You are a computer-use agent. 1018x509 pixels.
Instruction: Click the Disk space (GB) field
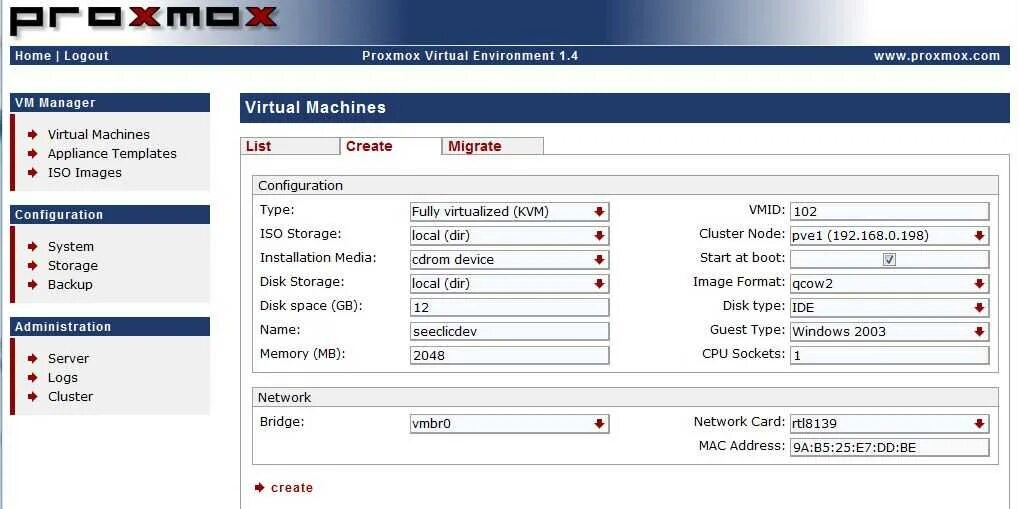(510, 308)
